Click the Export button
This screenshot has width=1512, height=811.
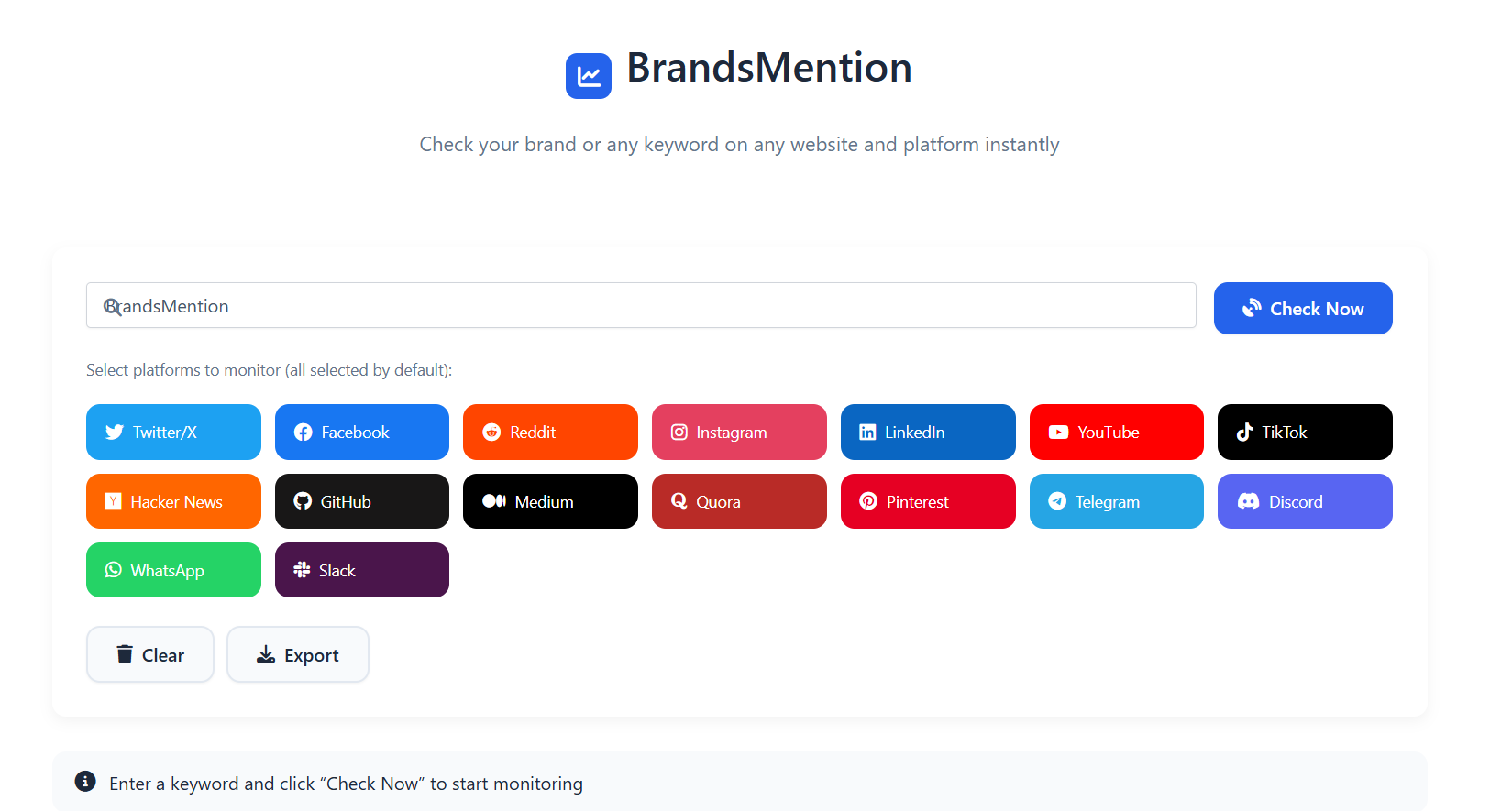click(297, 654)
